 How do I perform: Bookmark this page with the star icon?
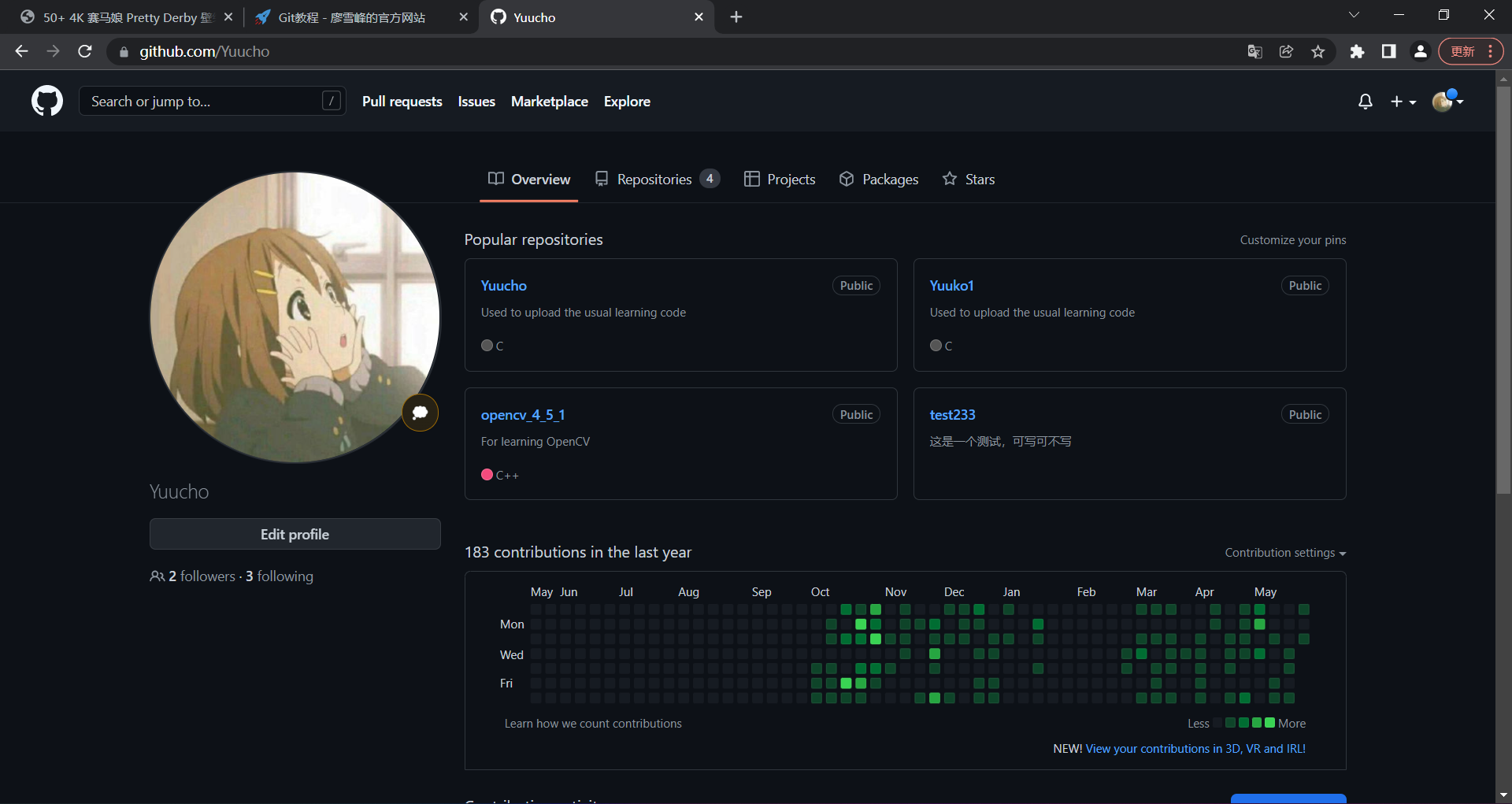[x=1318, y=51]
